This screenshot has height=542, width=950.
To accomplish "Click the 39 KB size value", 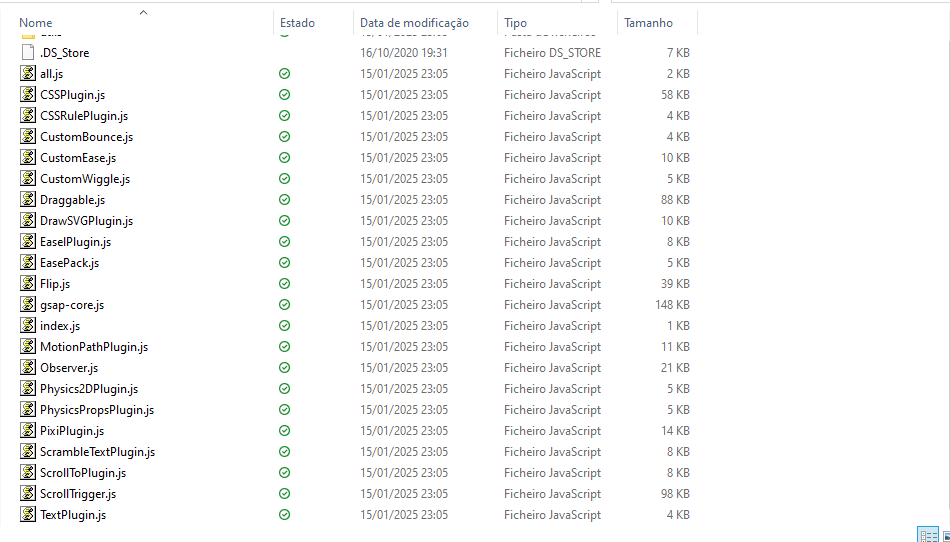I will [x=675, y=284].
